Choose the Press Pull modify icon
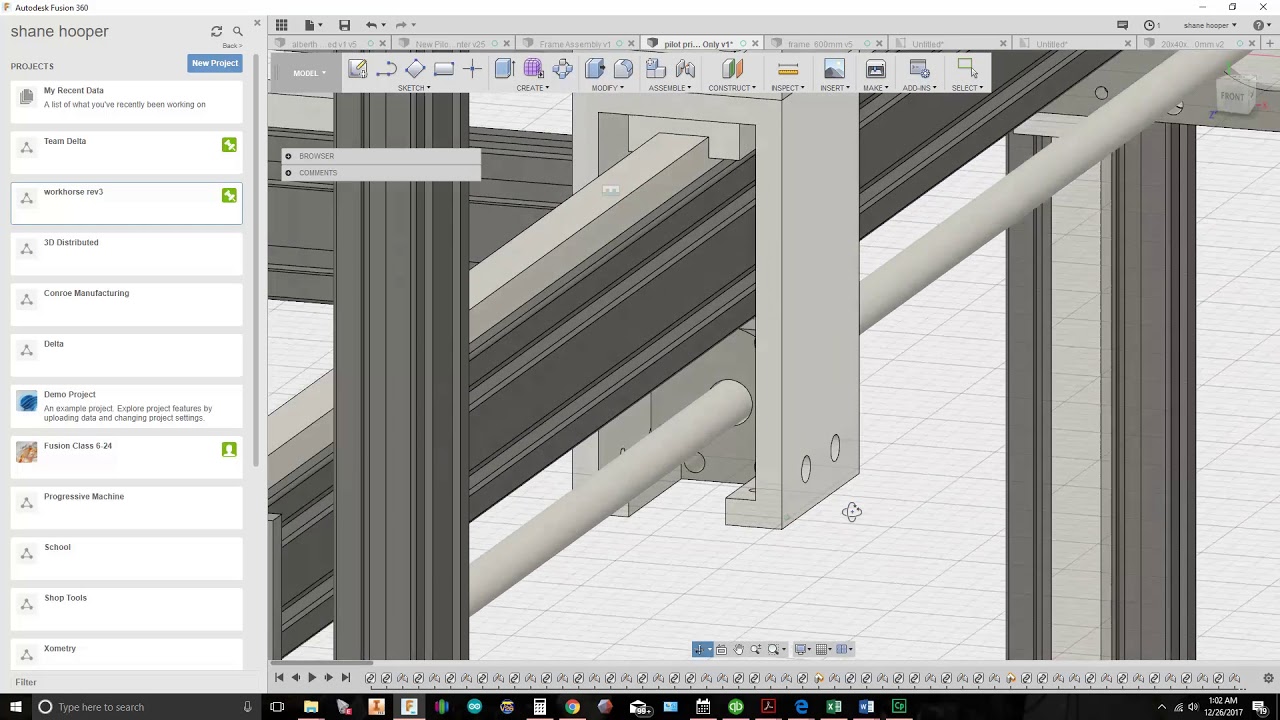 595,69
